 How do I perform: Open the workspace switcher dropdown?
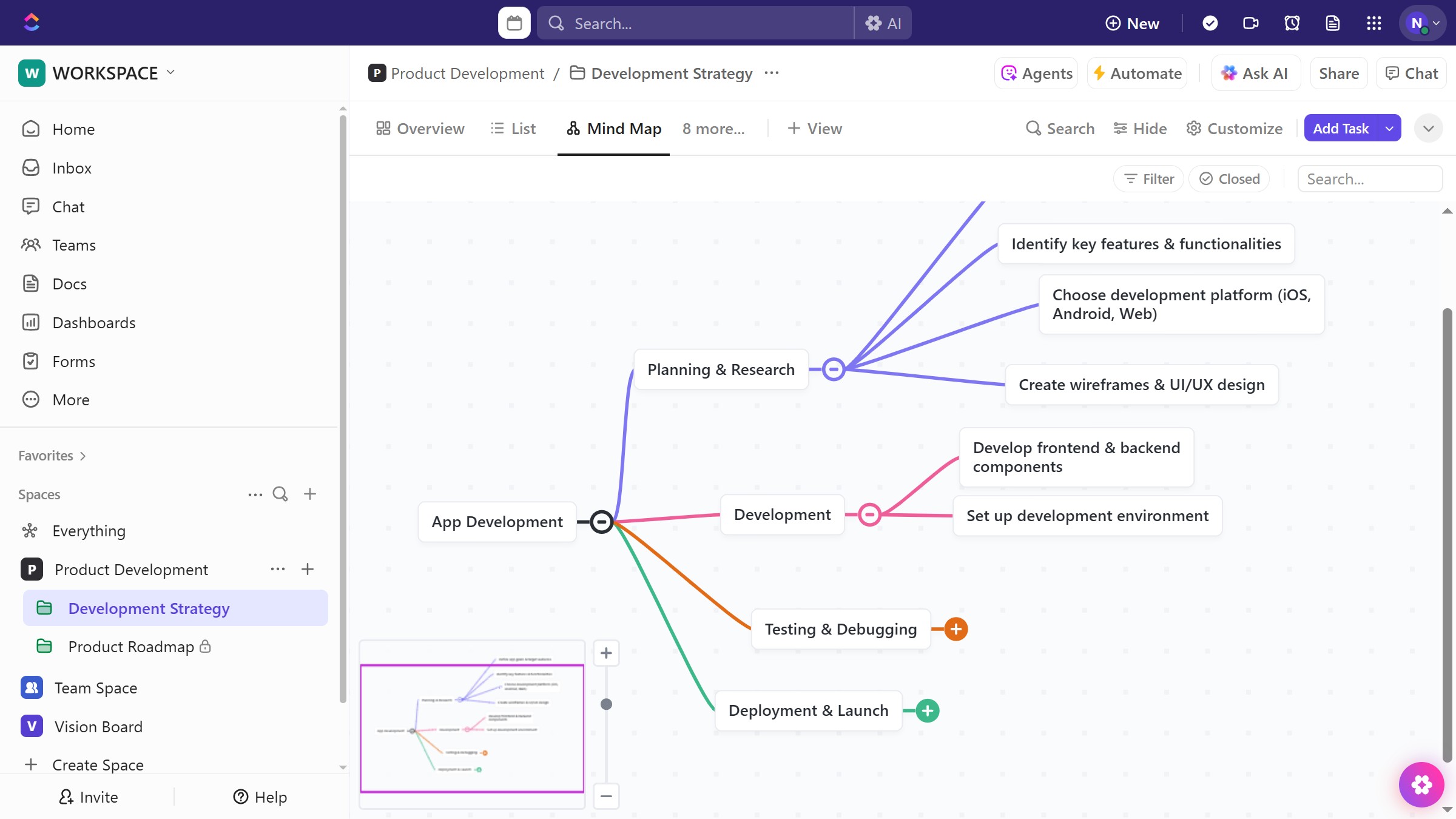pos(170,72)
